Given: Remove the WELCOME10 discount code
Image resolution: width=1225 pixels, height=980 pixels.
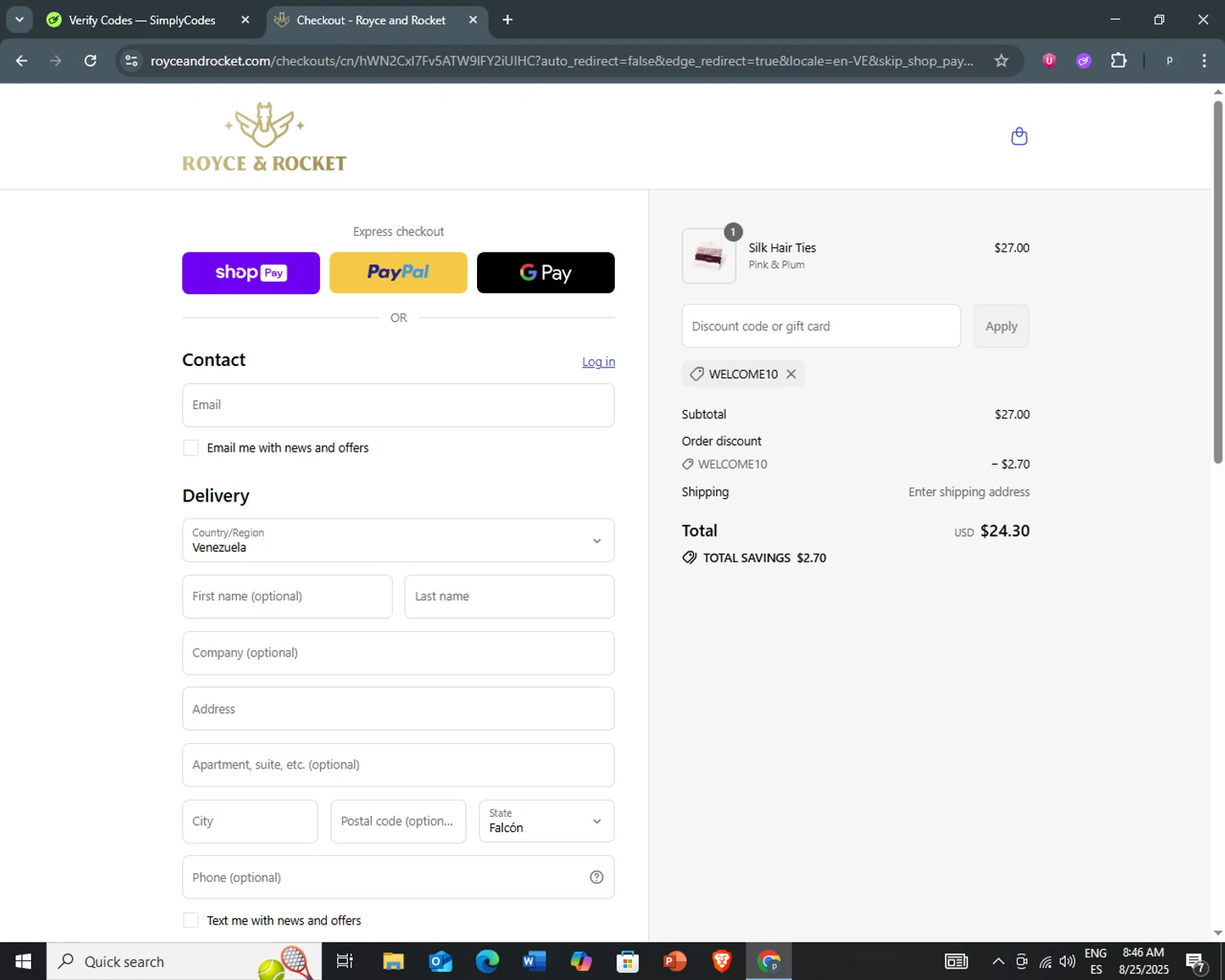Looking at the screenshot, I should coord(791,374).
